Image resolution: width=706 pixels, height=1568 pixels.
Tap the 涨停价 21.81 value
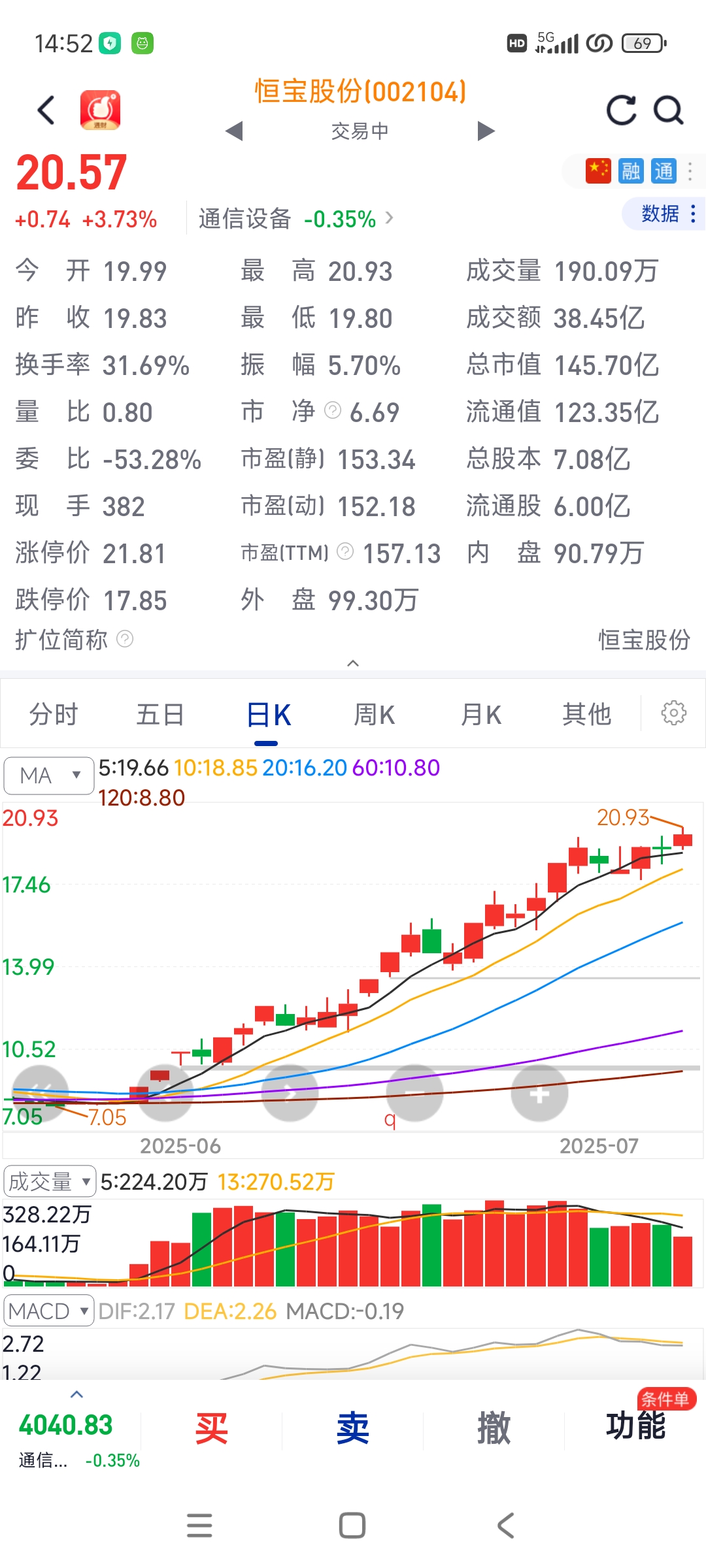pyautogui.click(x=134, y=553)
